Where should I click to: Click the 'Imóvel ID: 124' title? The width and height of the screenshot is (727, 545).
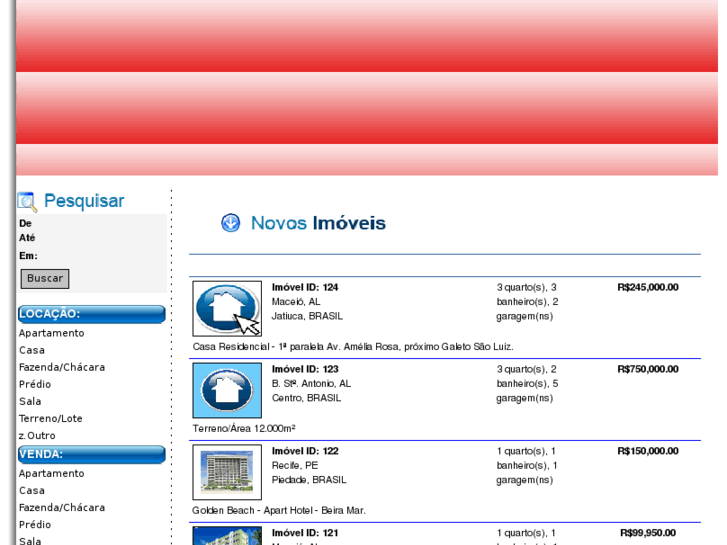pos(305,288)
